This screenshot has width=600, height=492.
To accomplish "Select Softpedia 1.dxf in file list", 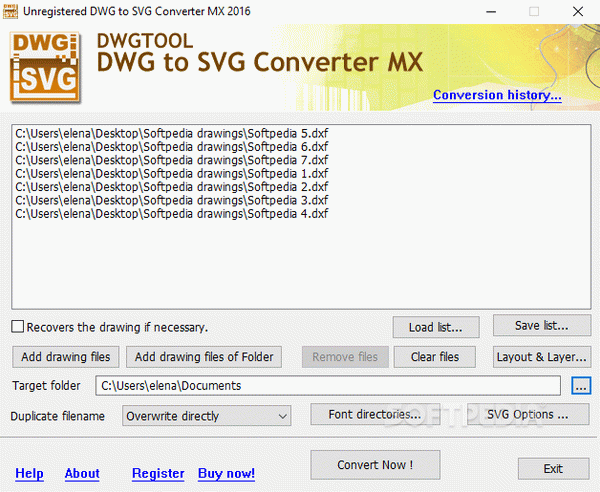I will tap(172, 174).
